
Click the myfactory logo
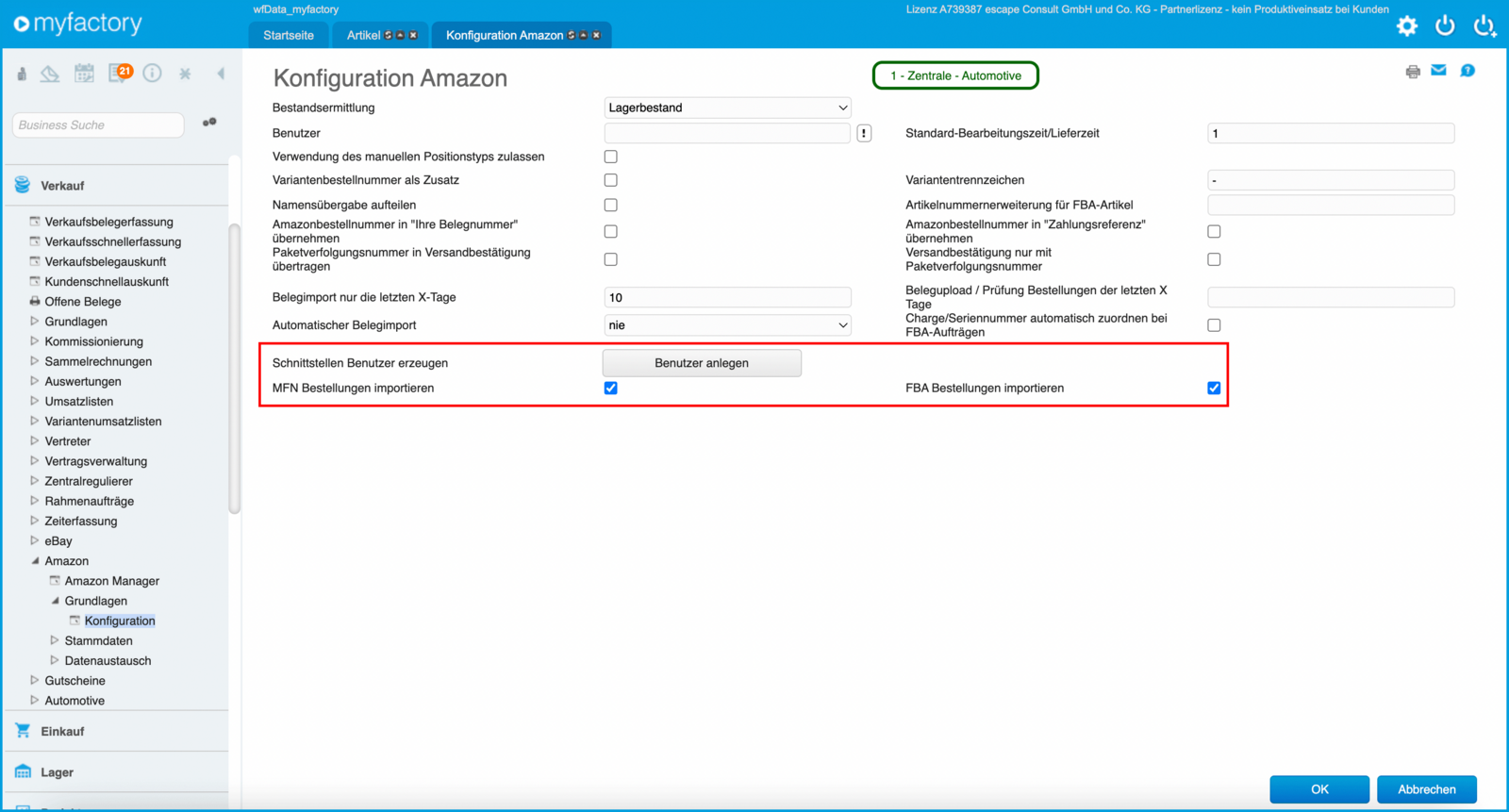[x=78, y=24]
